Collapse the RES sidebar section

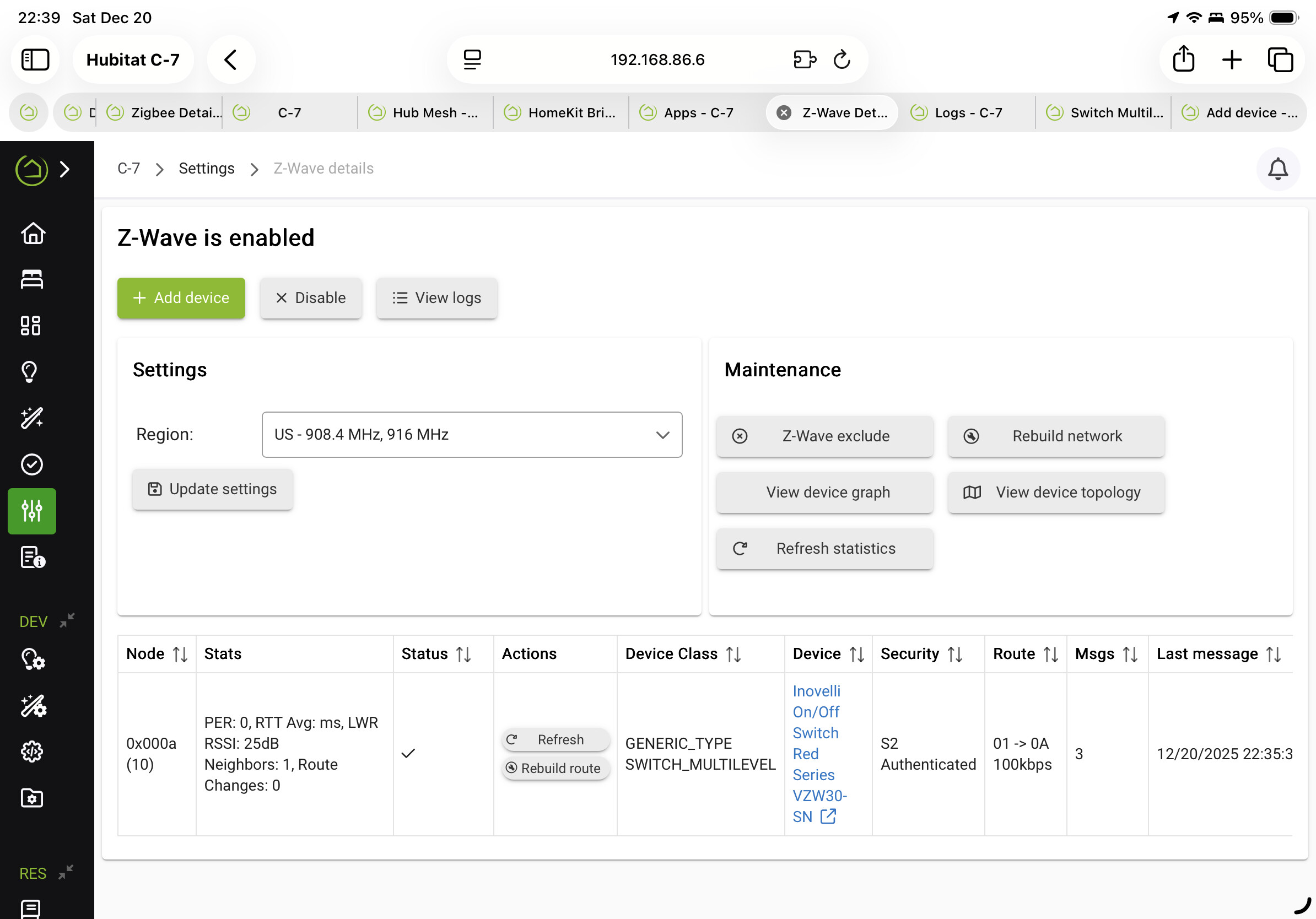click(x=66, y=873)
